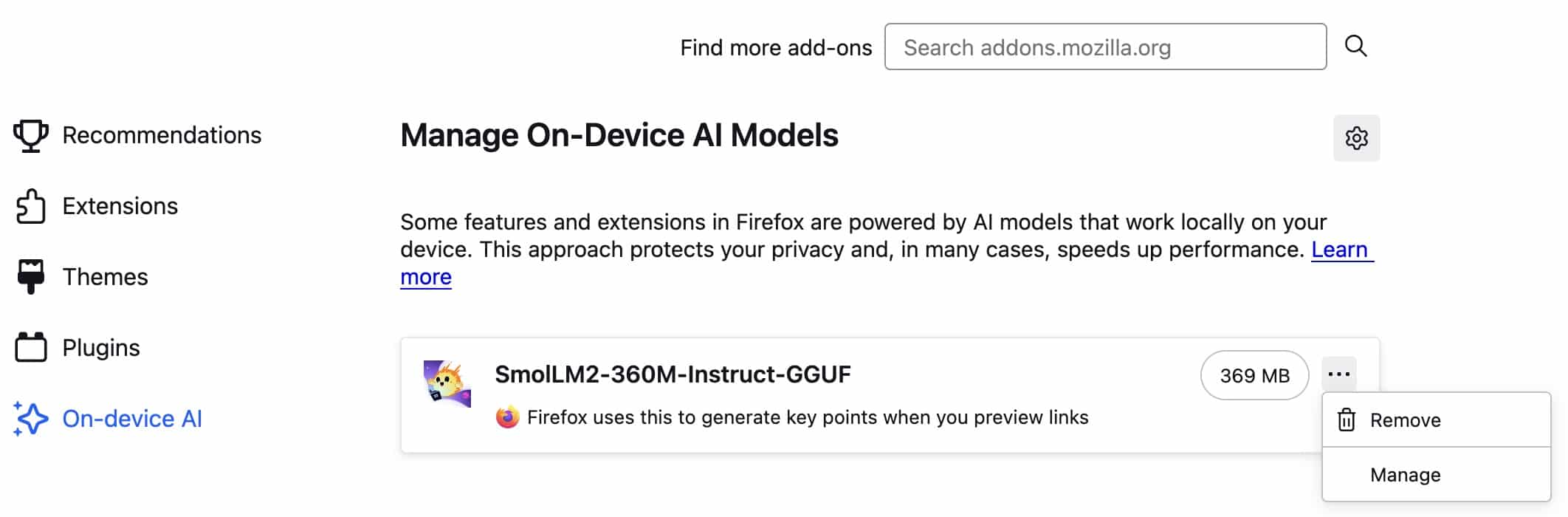This screenshot has height=517, width=1568.
Task: Click the Extensions puzzle piece icon
Action: pyautogui.click(x=31, y=206)
